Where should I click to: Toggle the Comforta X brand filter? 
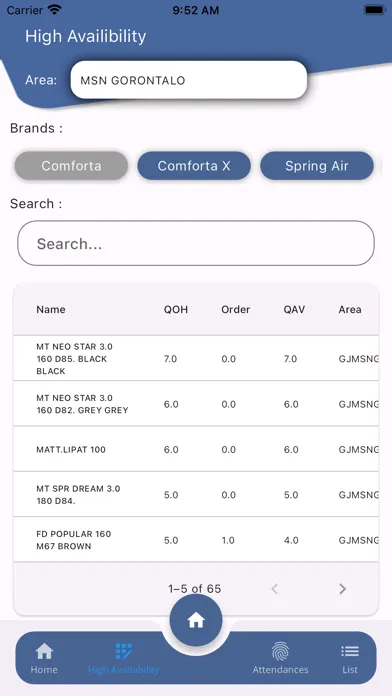tap(194, 166)
